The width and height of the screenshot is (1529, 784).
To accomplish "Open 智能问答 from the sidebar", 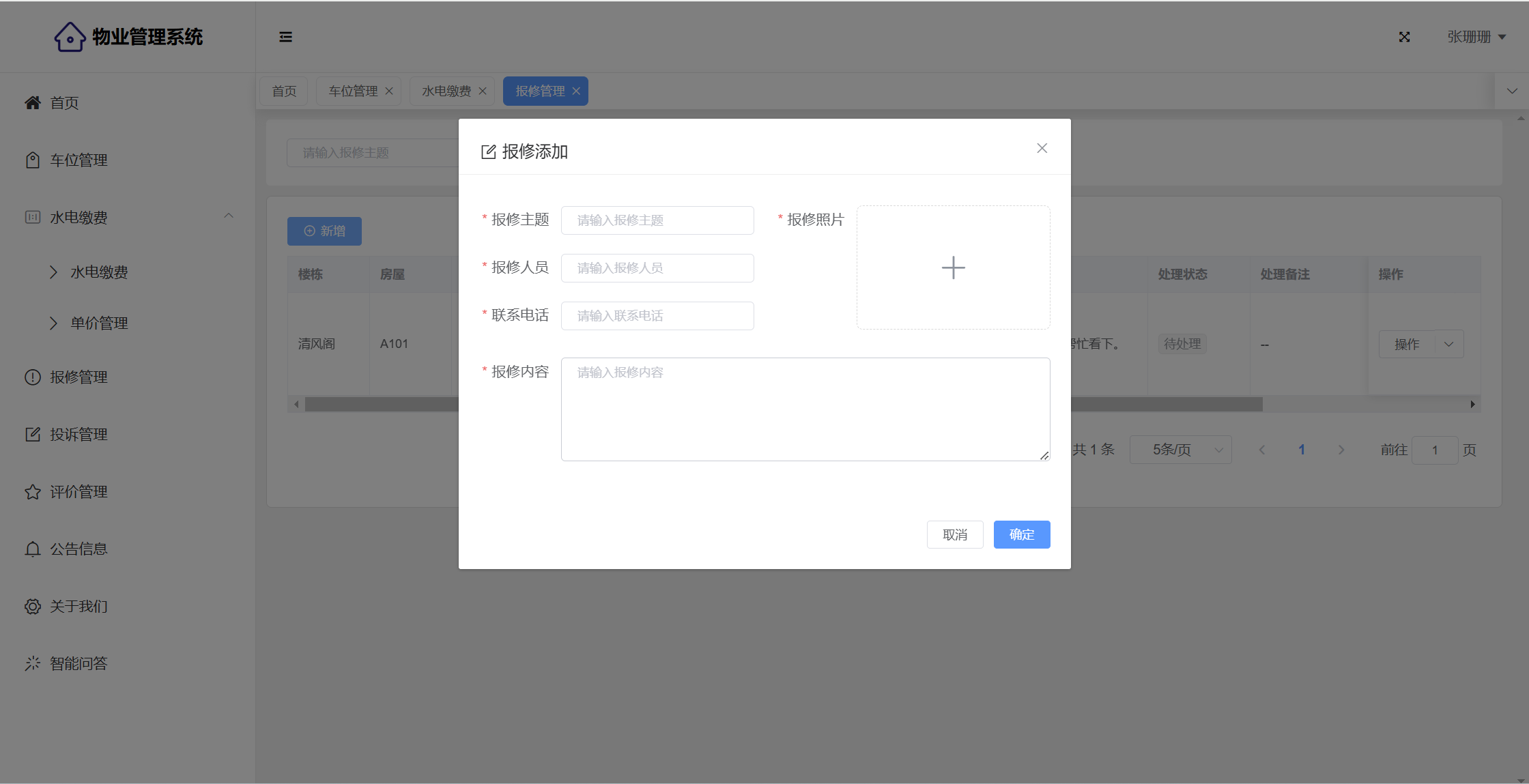I will coord(78,663).
